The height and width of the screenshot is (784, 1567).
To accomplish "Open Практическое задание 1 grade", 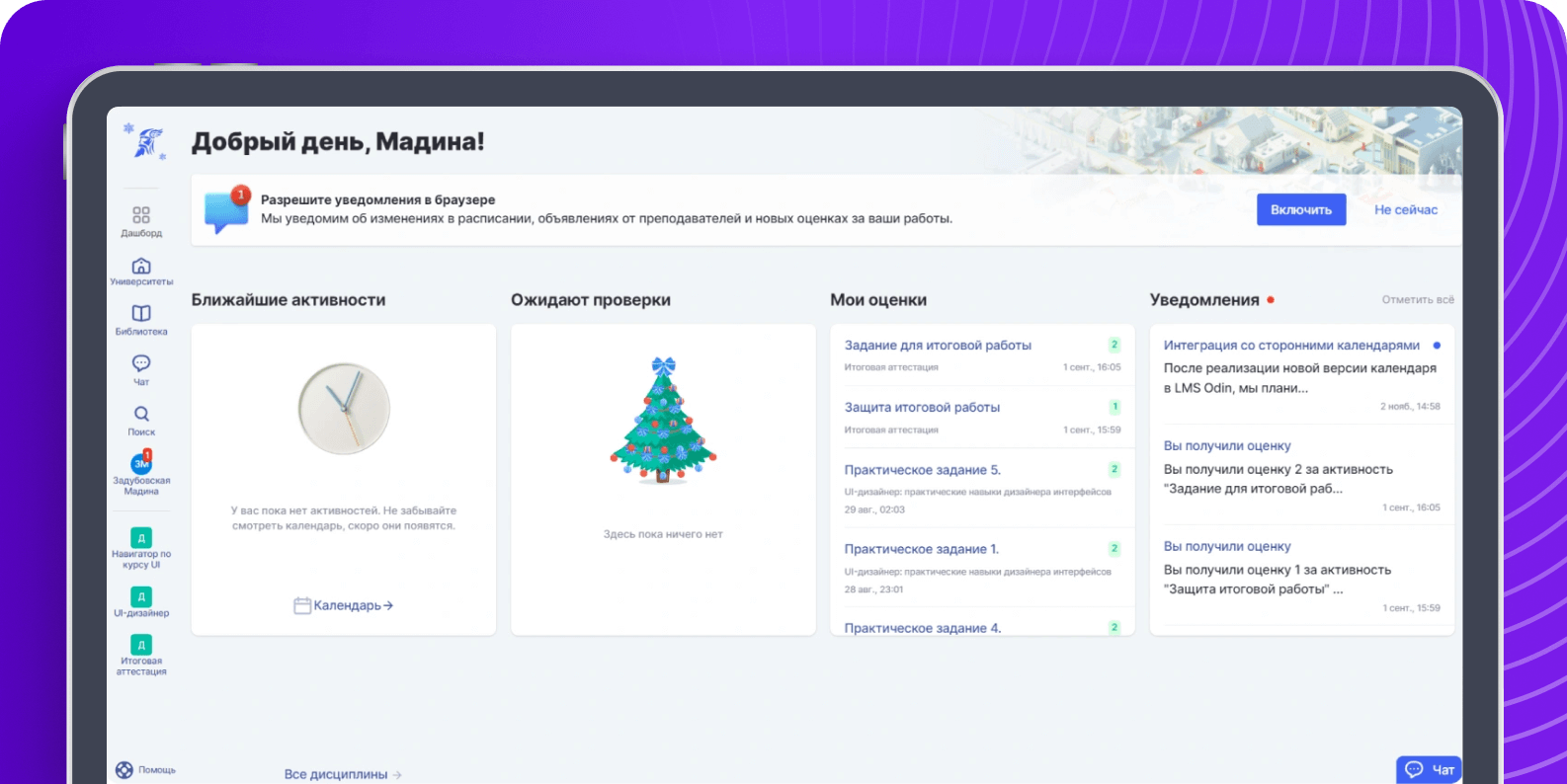I will coord(922,549).
